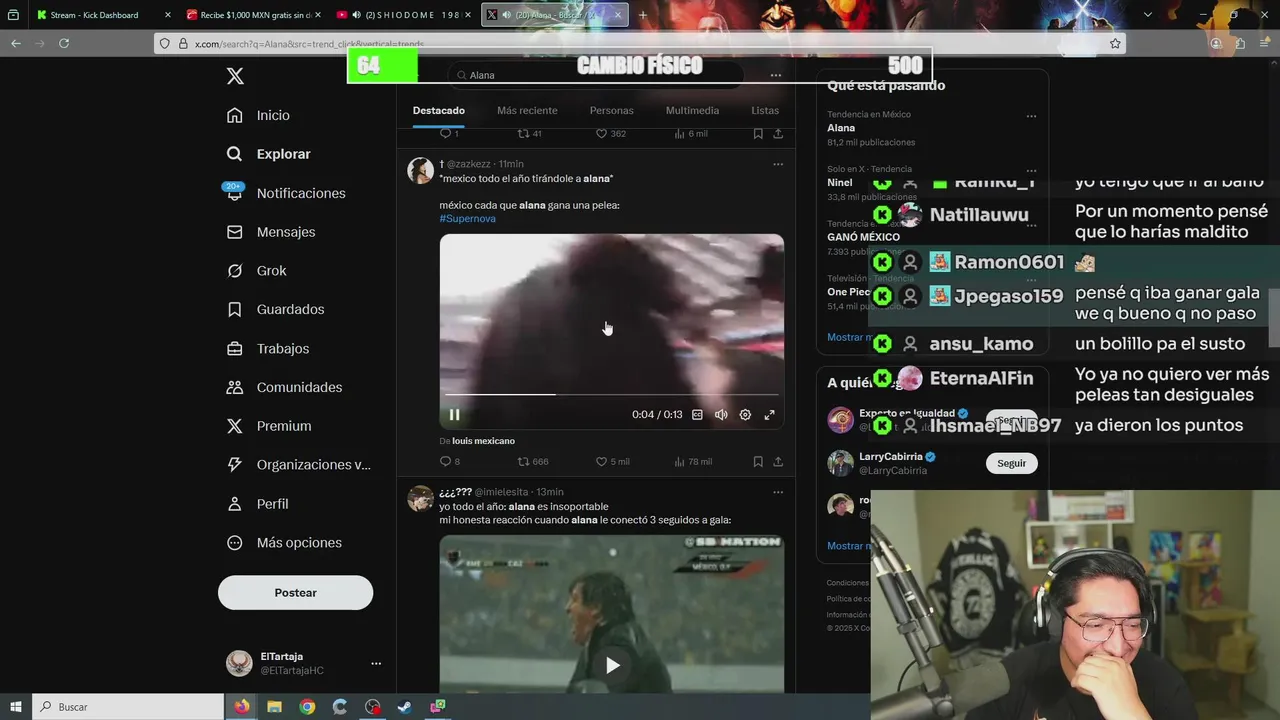The image size is (1280, 720).
Task: Open Chrome from the taskbar
Action: click(307, 707)
